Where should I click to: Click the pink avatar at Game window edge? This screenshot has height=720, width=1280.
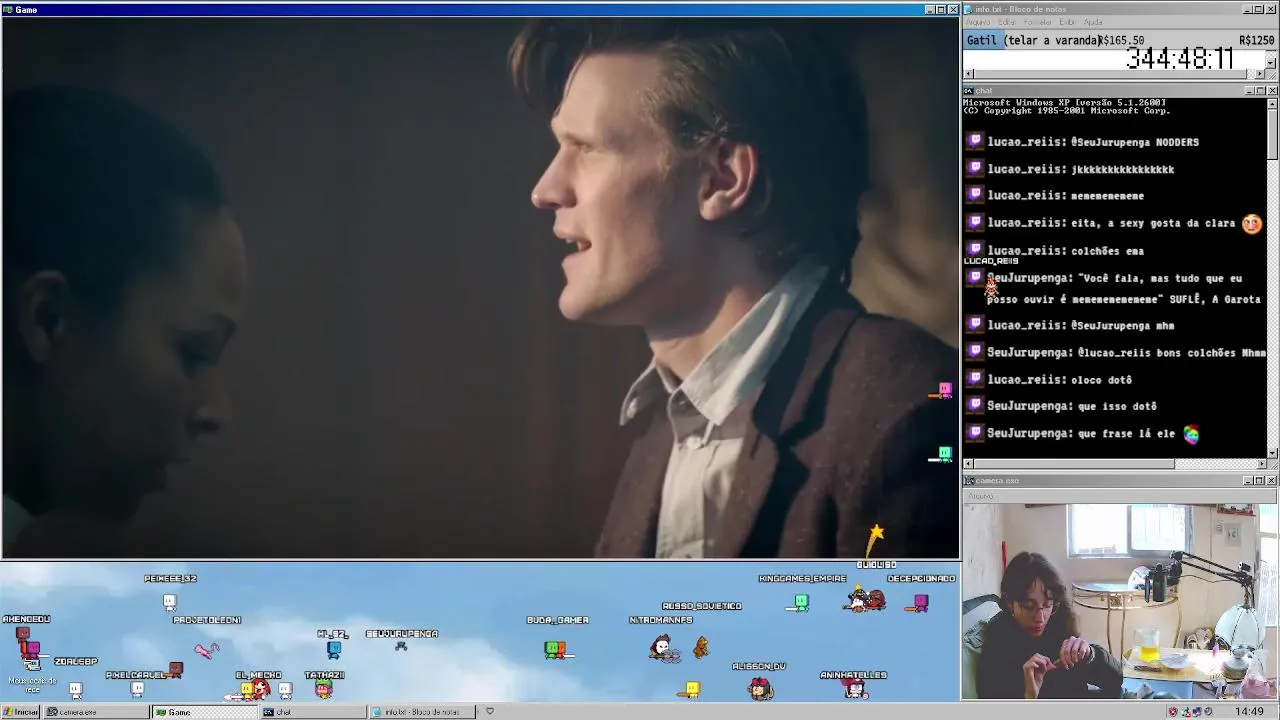coord(943,390)
